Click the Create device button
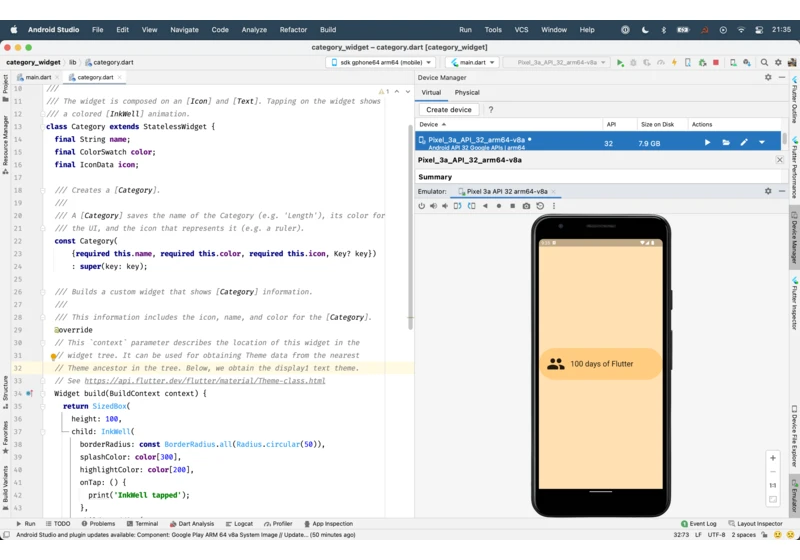800x560 pixels. pos(448,110)
